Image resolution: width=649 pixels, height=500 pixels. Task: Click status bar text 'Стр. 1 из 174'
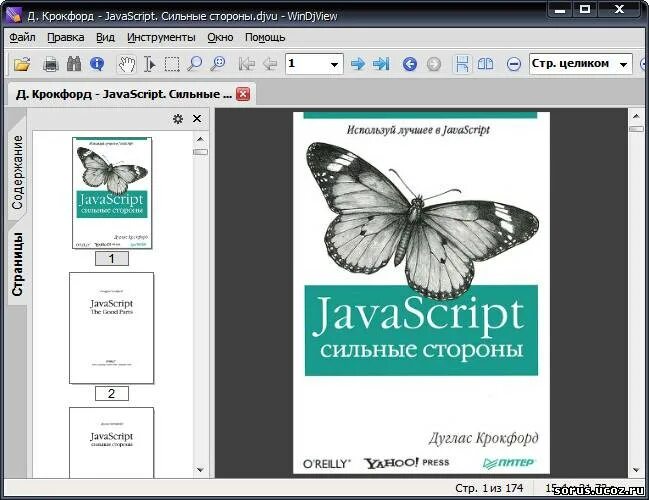(489, 488)
